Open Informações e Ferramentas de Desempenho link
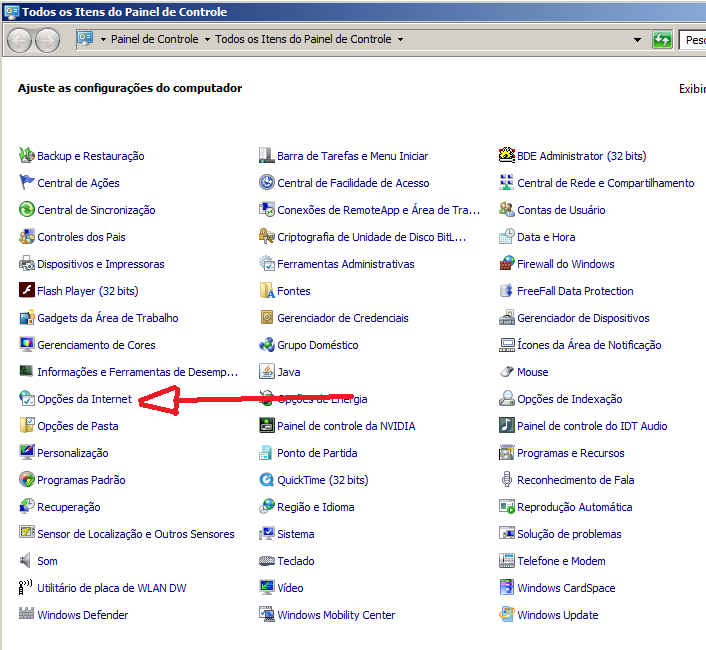Viewport: 706px width, 650px height. (137, 372)
